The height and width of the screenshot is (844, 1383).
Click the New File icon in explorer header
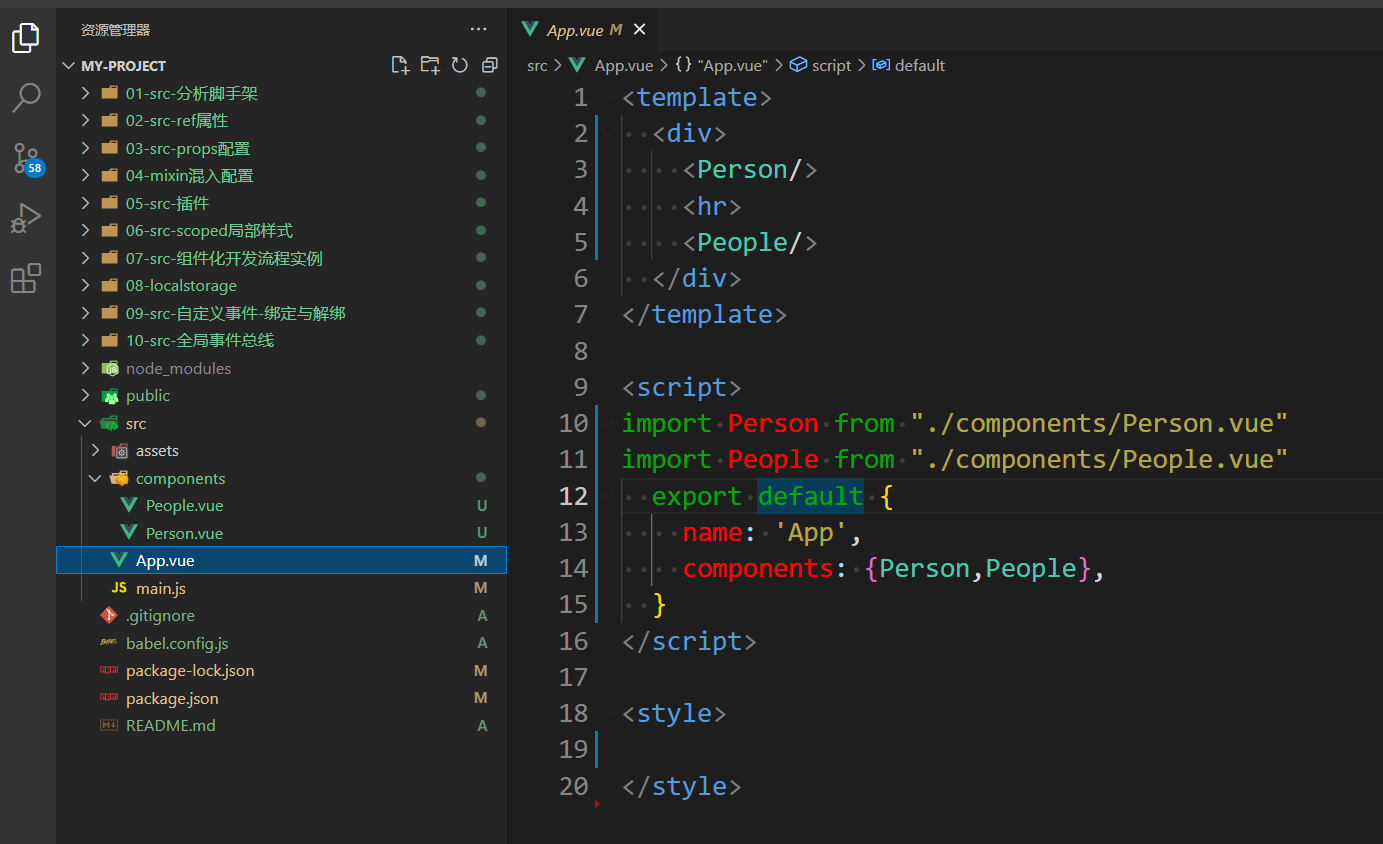(400, 65)
